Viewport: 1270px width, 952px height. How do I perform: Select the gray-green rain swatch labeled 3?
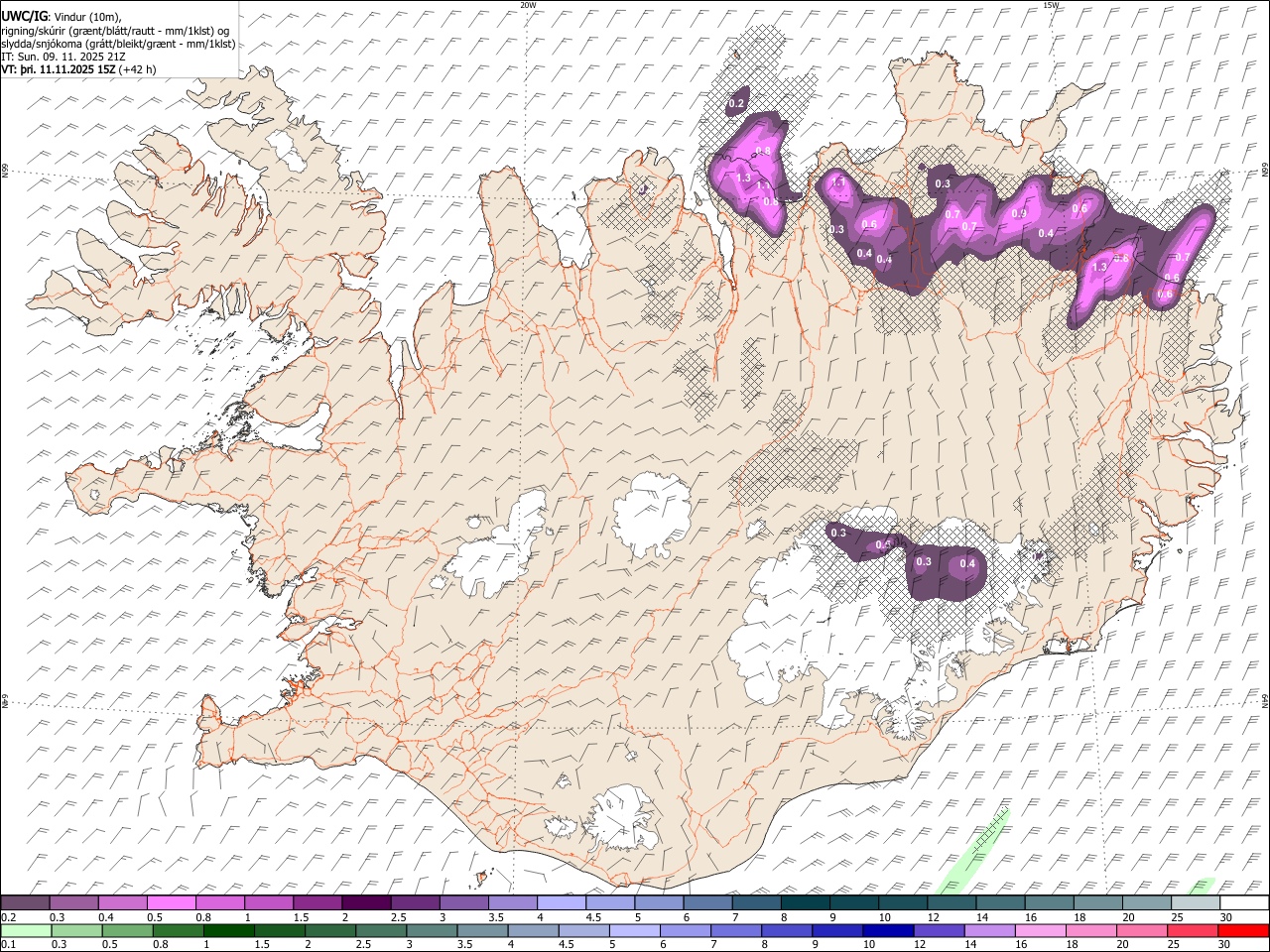click(432, 930)
